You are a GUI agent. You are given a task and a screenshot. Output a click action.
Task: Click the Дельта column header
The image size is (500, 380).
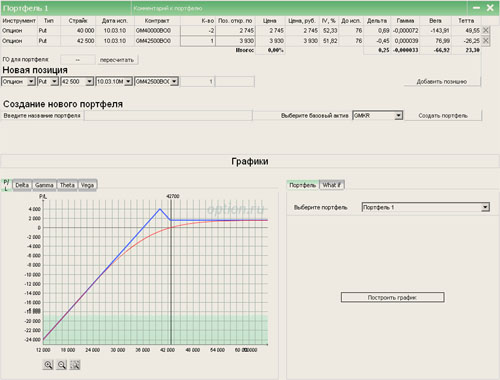(x=377, y=21)
